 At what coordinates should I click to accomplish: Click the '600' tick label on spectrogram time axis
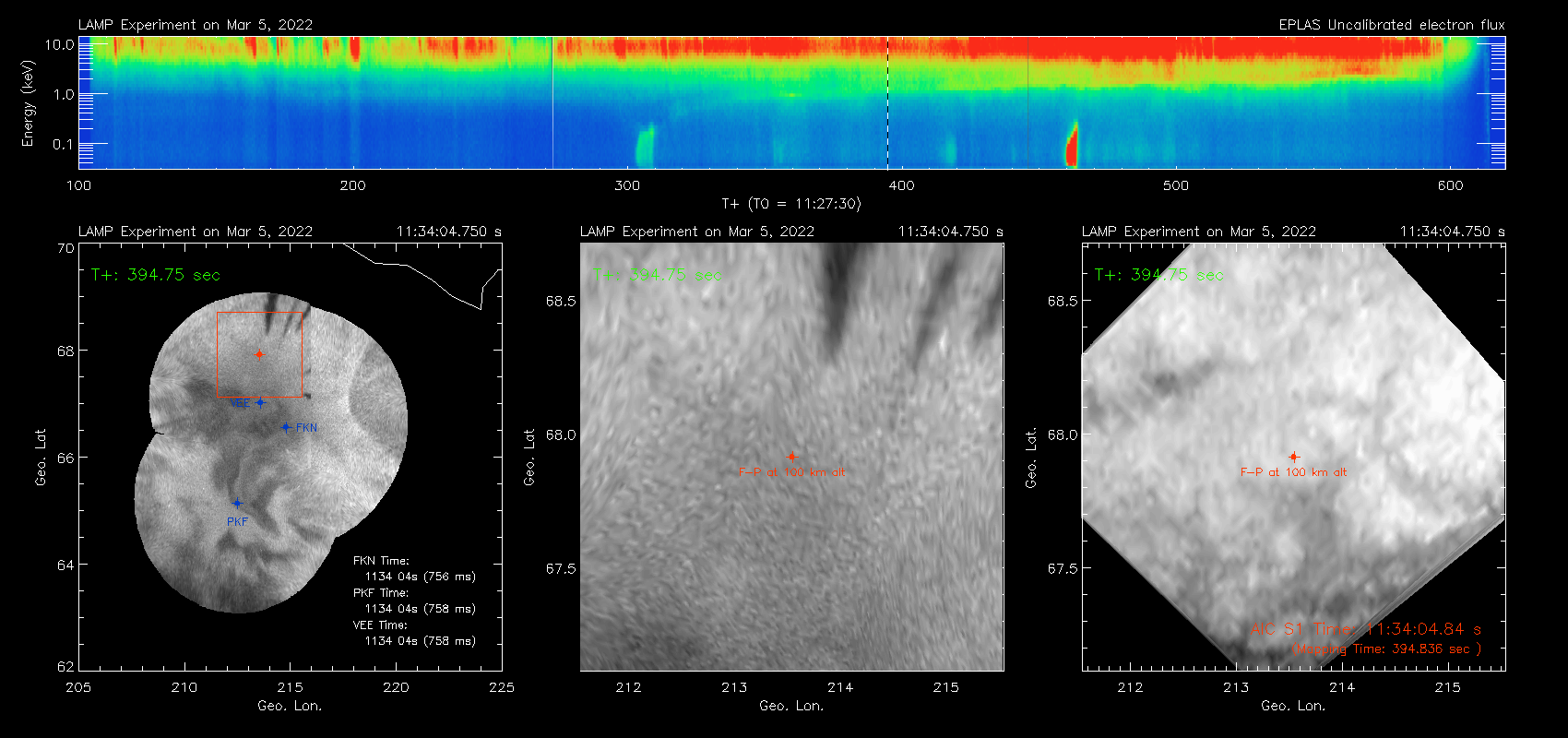[x=1450, y=185]
